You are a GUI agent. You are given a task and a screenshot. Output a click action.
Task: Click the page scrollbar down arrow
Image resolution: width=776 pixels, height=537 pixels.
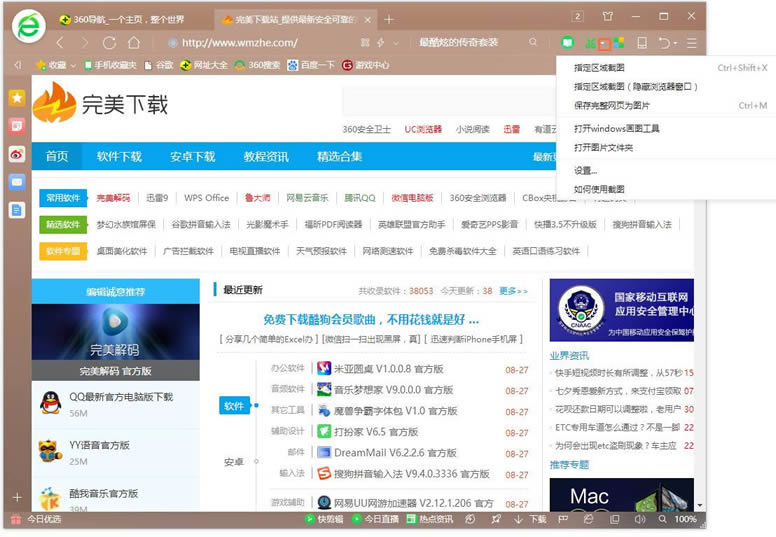tap(700, 505)
